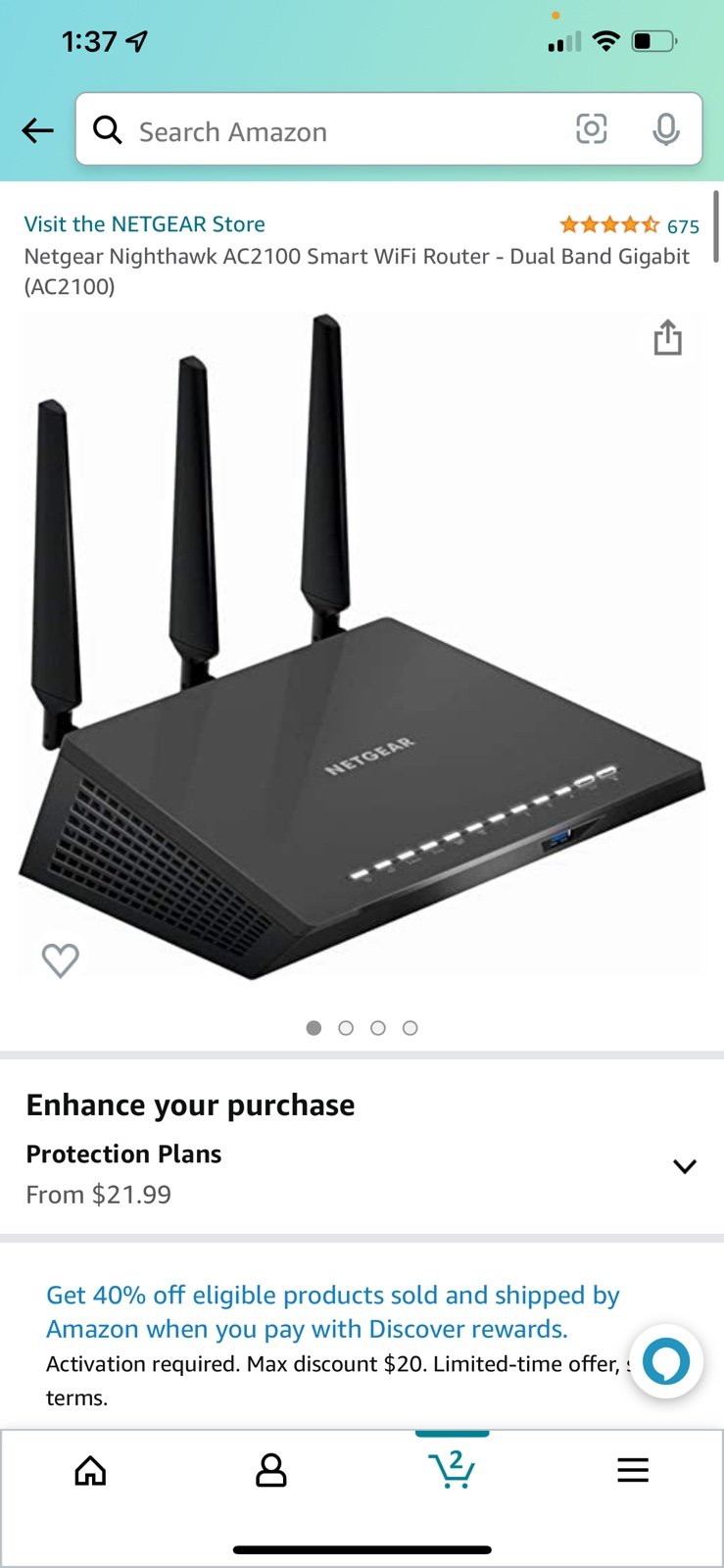Open camera lens search icon
This screenshot has height=1568, width=724.
pyautogui.click(x=591, y=129)
